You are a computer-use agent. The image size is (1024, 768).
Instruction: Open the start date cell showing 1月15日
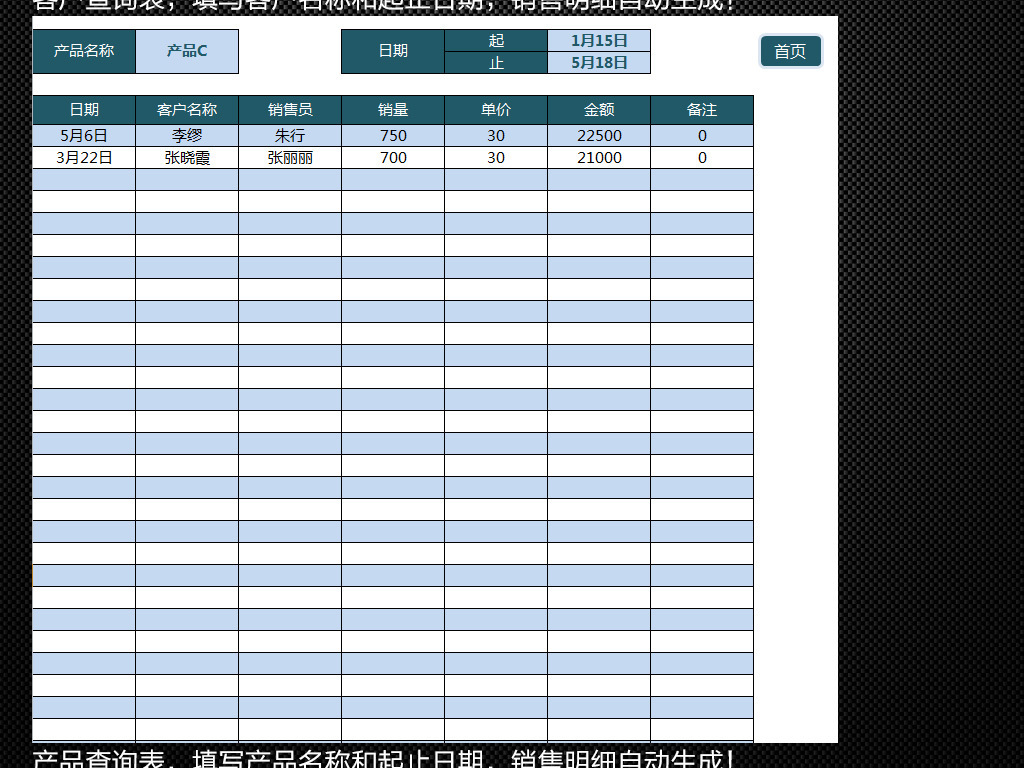pyautogui.click(x=598, y=40)
